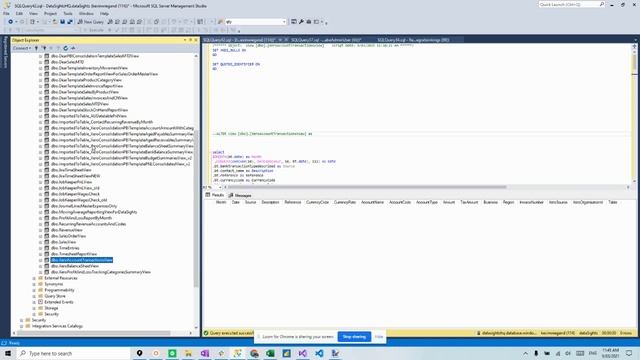Click the Save All icon in toolbar
This screenshot has width=640, height=360.
70,22
